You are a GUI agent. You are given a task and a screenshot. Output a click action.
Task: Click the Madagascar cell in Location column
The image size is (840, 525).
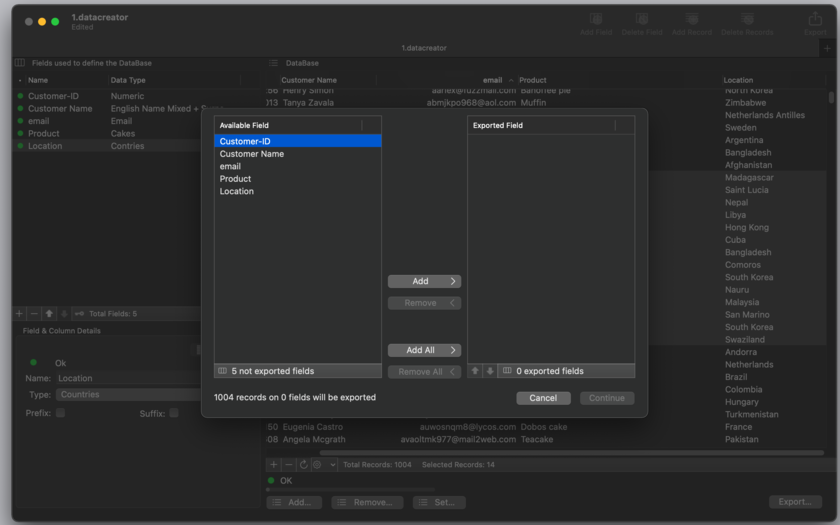click(749, 177)
